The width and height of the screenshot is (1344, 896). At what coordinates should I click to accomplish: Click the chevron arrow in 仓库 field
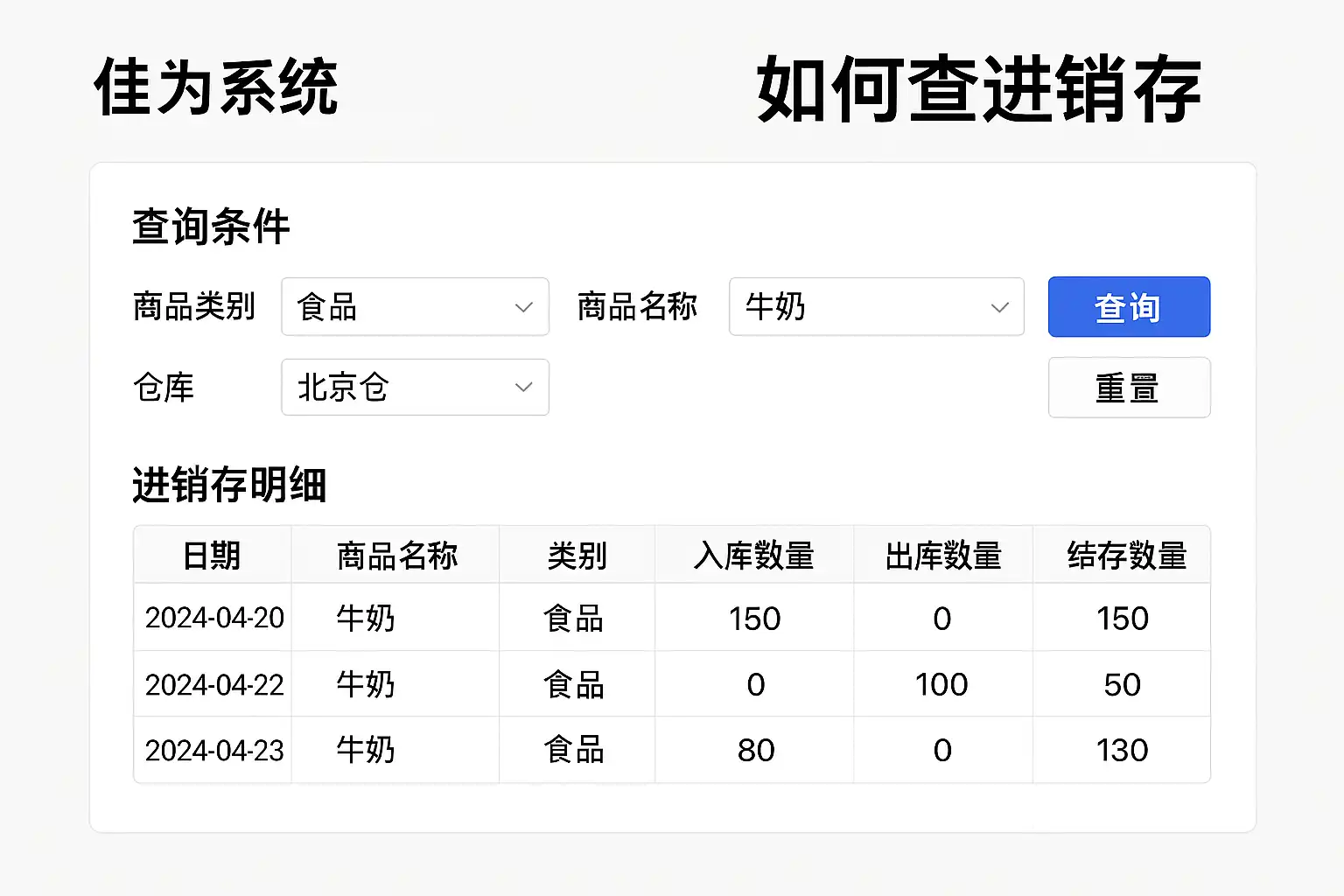coord(523,388)
